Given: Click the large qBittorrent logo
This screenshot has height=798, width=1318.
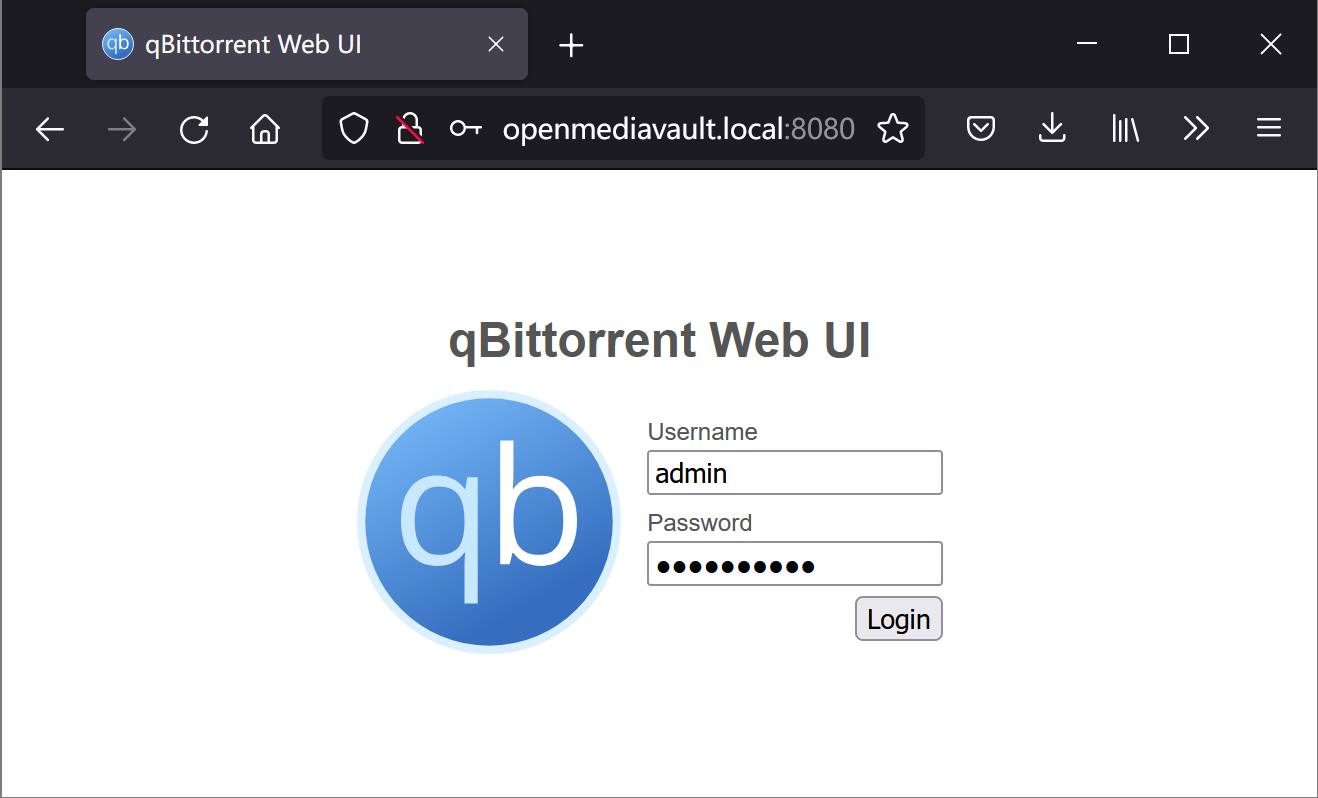Looking at the screenshot, I should 489,522.
